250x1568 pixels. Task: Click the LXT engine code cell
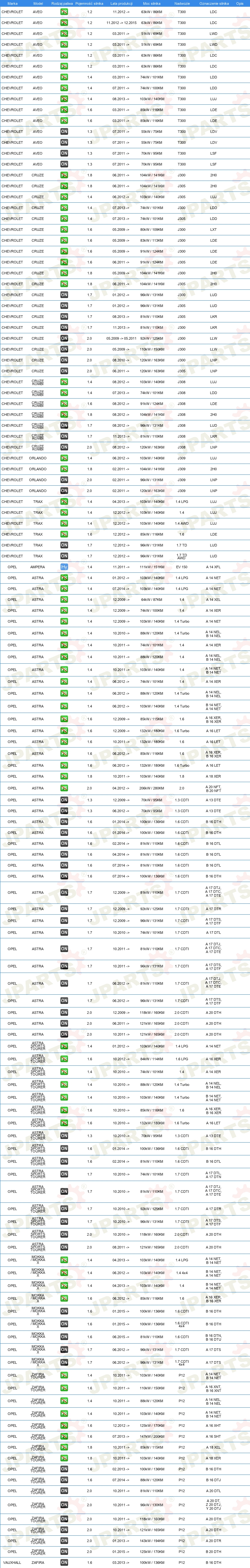214,230
